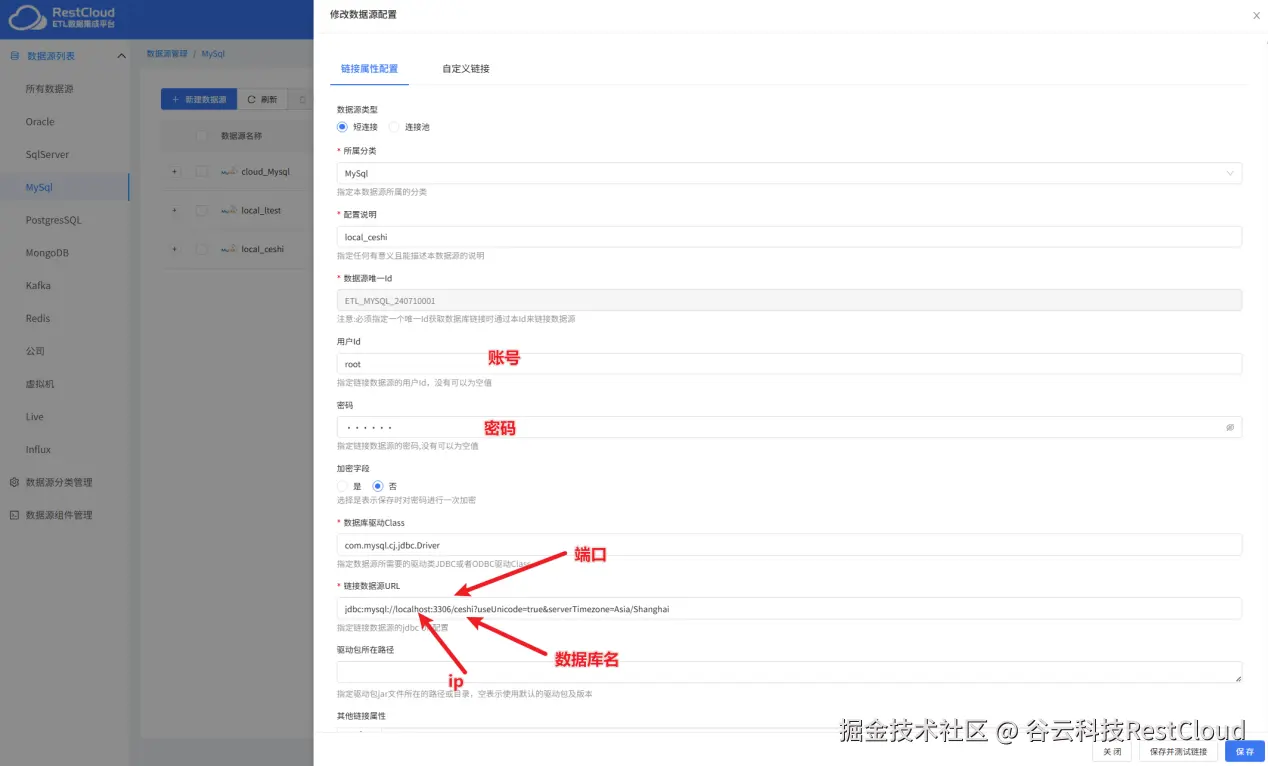The height and width of the screenshot is (766, 1268).
Task: Tick the cloud_Mysql row checkbox
Action: click(202, 171)
